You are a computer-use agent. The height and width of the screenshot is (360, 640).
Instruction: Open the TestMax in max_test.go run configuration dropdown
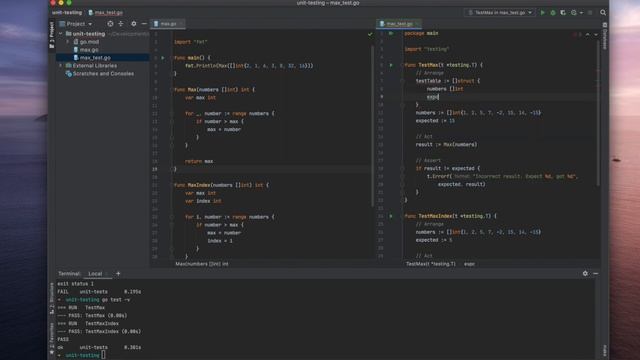point(500,13)
